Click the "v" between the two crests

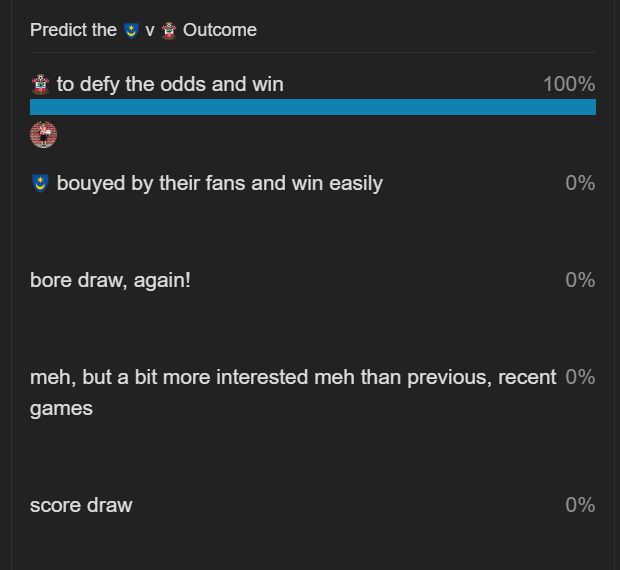pos(150,31)
